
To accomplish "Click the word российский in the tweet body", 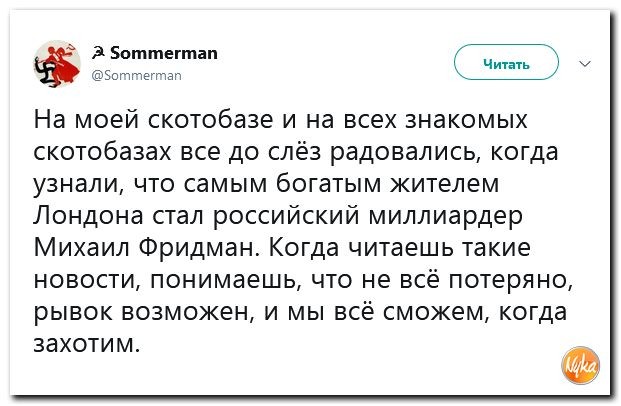I will click(x=287, y=216).
